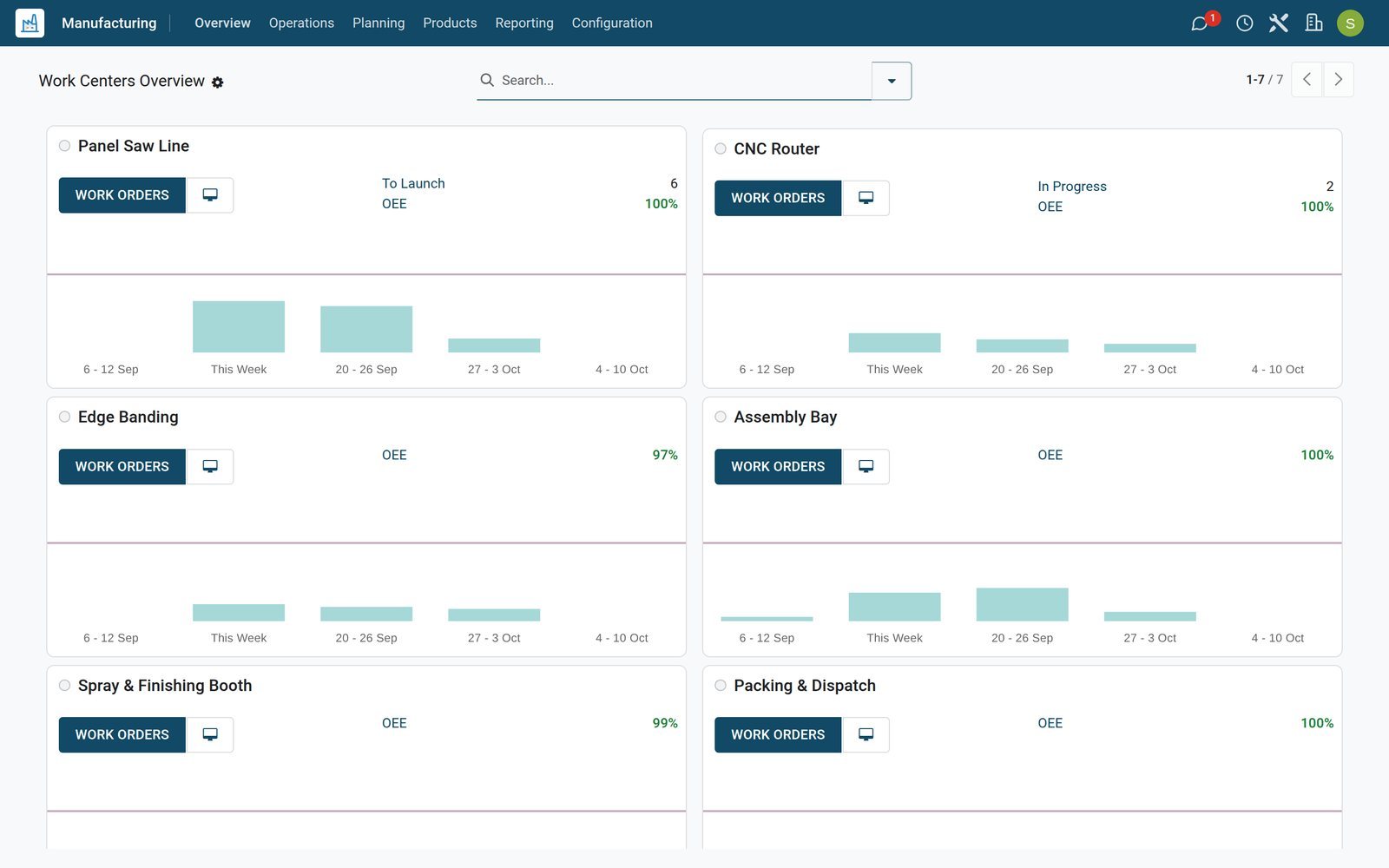Toggle Spray & Finishing Booth status circle
Screen dimensions: 1389x868
pyautogui.click(x=64, y=686)
